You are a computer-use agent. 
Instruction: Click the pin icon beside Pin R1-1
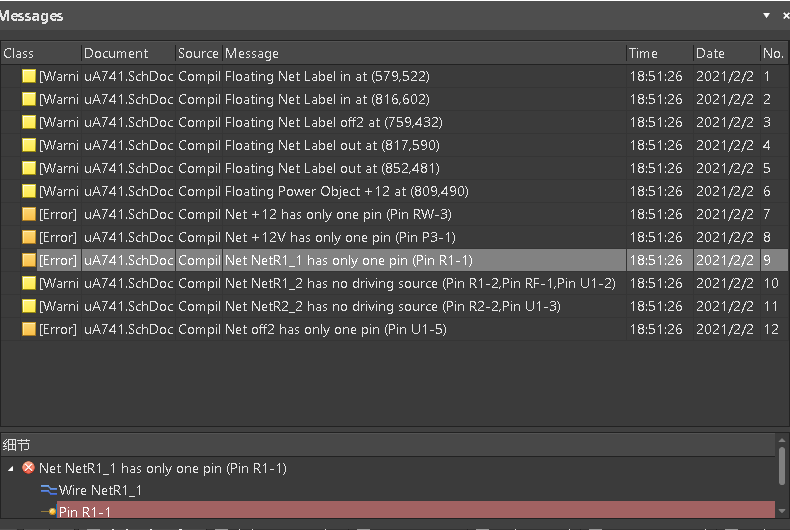pos(48,512)
